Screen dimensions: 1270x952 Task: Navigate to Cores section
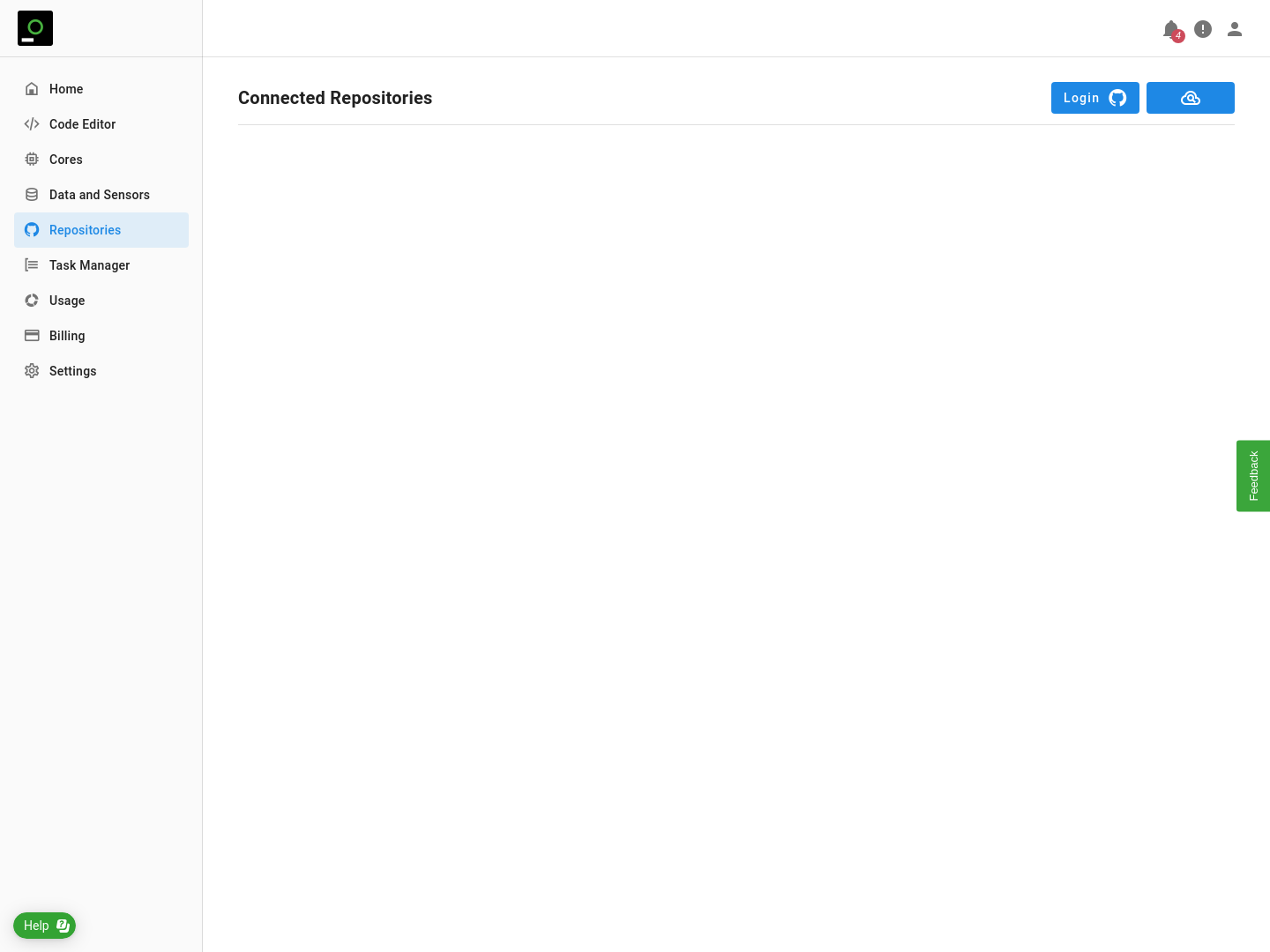tap(66, 160)
